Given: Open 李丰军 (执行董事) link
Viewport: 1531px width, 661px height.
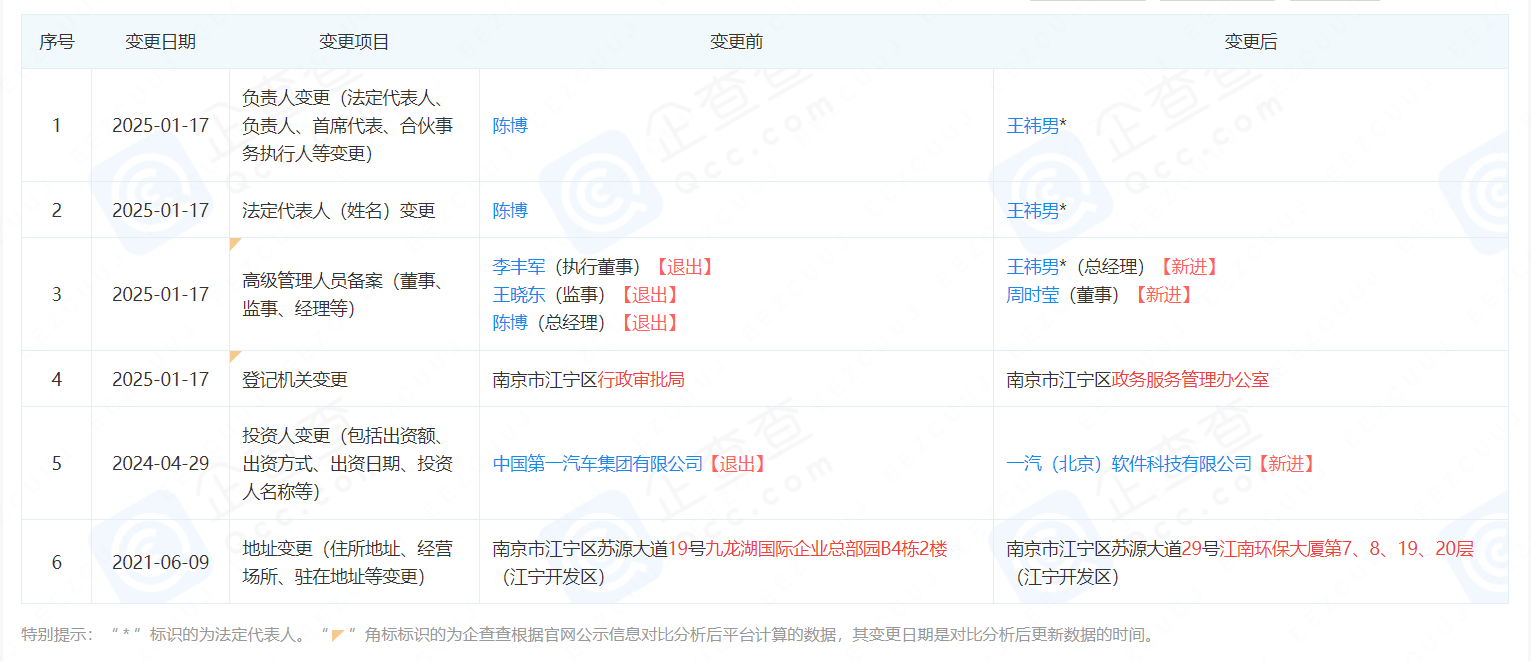Looking at the screenshot, I should 519,267.
